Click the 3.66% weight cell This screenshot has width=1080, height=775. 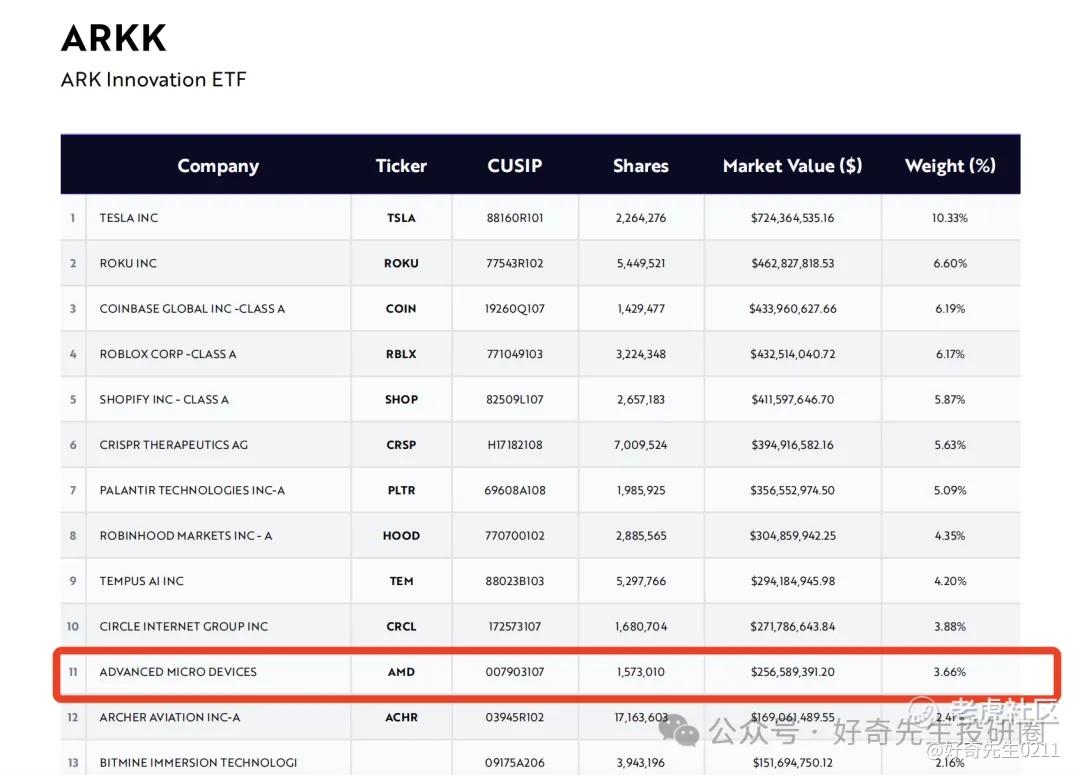coord(950,672)
